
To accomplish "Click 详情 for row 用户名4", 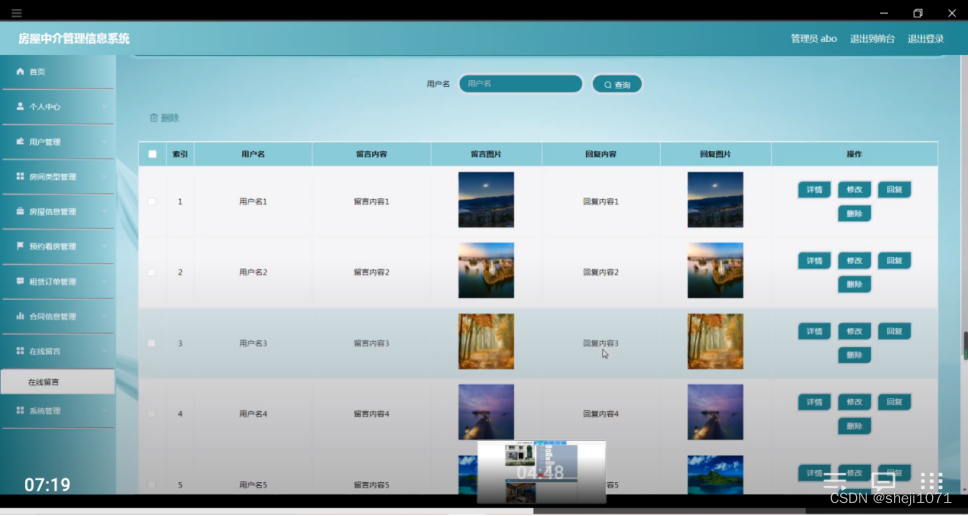I will (814, 402).
